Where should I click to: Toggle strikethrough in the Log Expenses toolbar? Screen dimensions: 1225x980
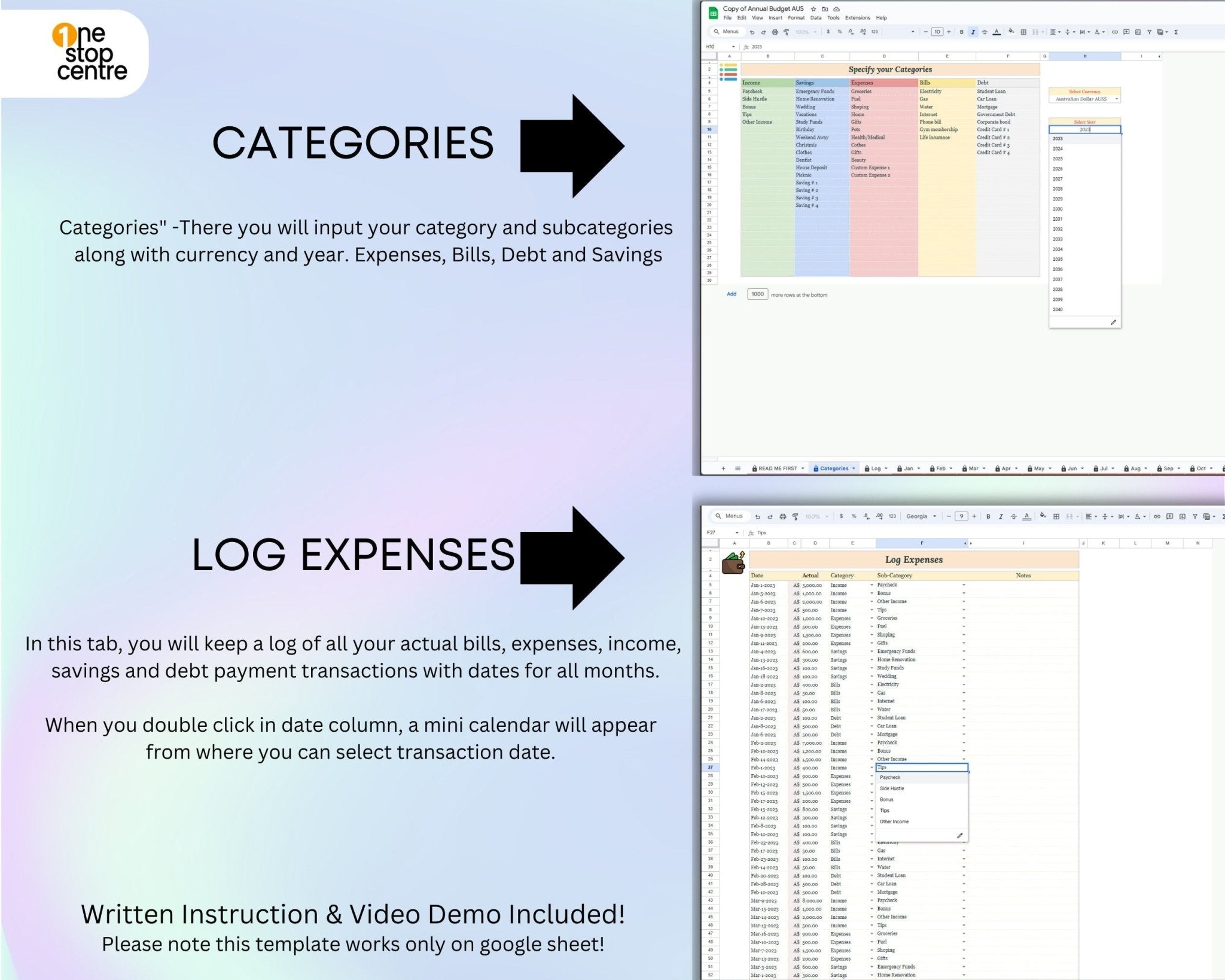tap(1013, 517)
